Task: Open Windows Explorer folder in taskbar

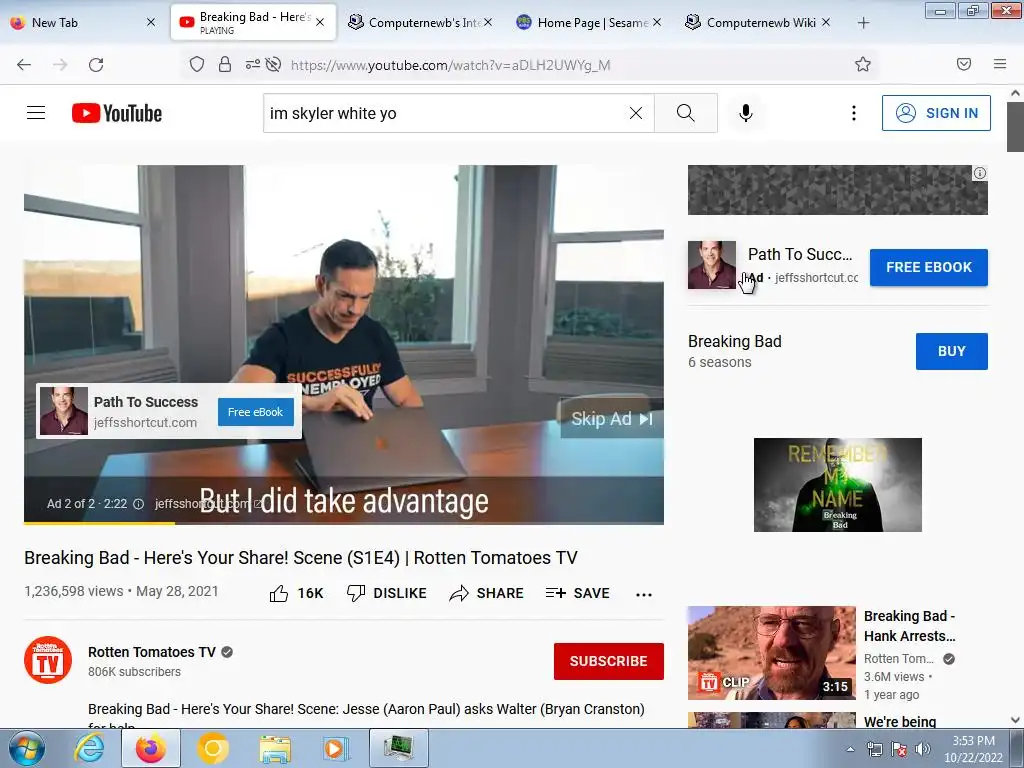Action: coord(275,748)
